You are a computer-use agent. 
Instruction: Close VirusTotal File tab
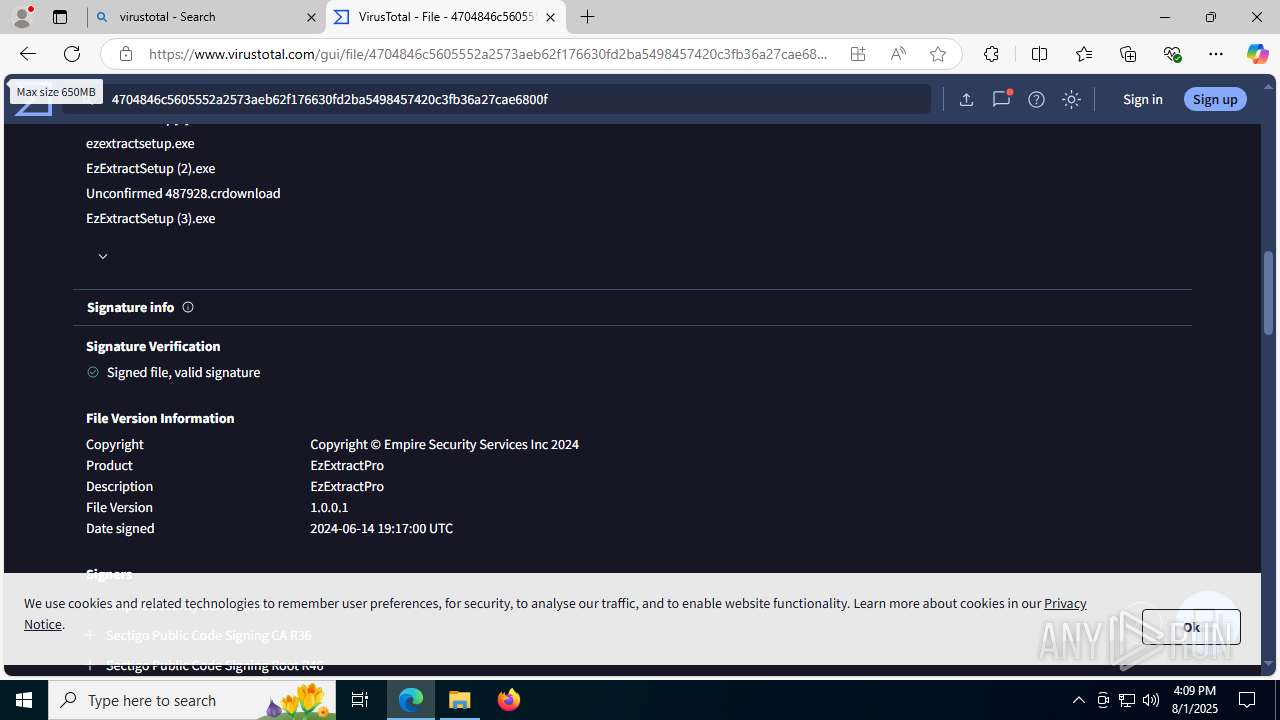tap(550, 17)
